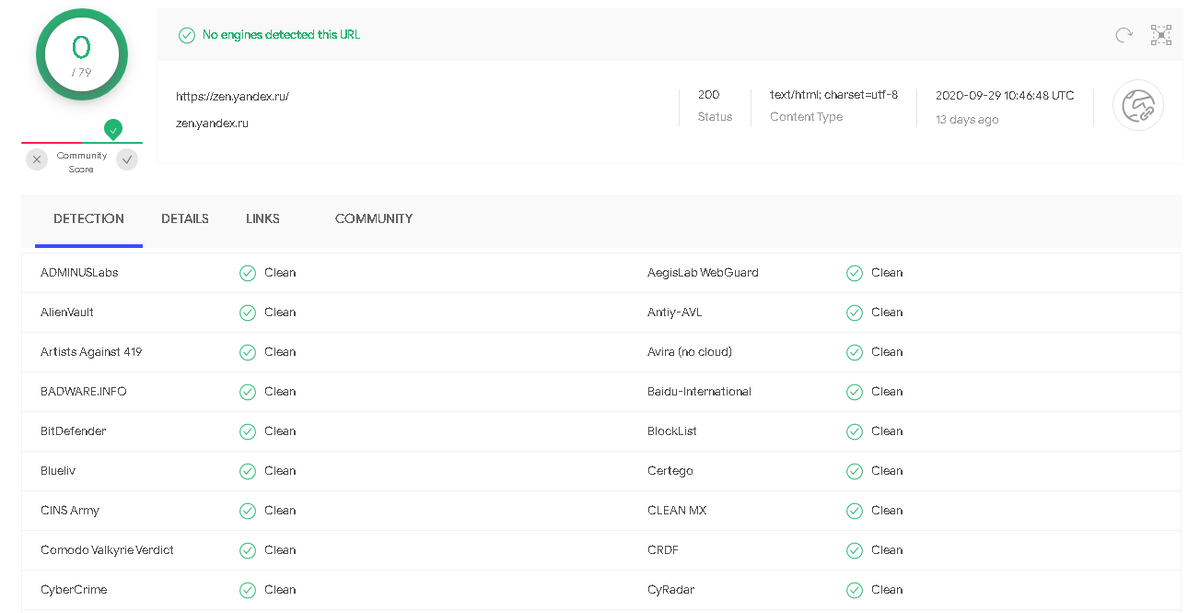Select the DETECTION tab
Image resolution: width=1200 pixels, height=613 pixels.
coord(89,219)
